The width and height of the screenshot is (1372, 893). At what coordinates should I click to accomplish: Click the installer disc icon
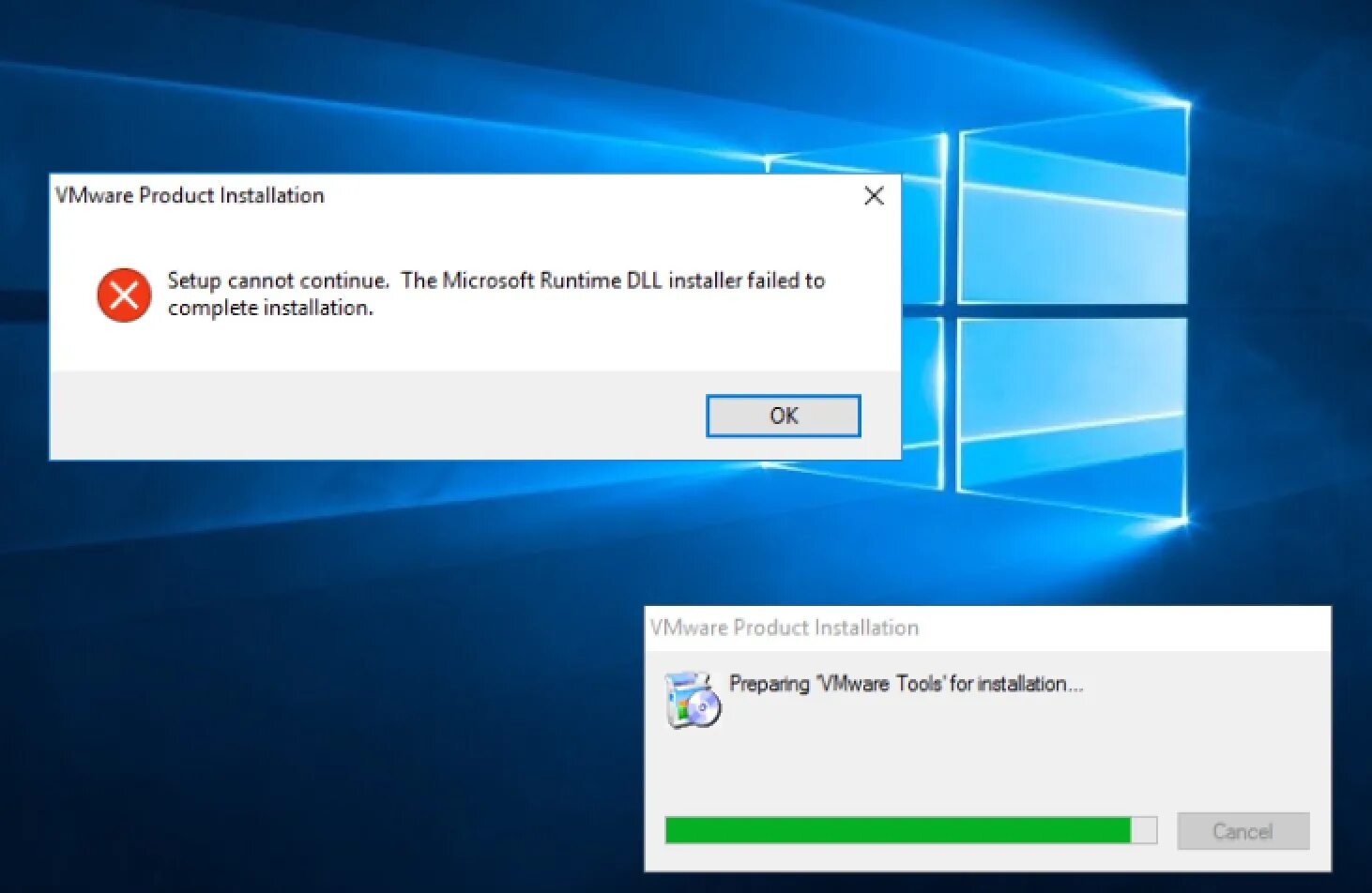point(693,700)
